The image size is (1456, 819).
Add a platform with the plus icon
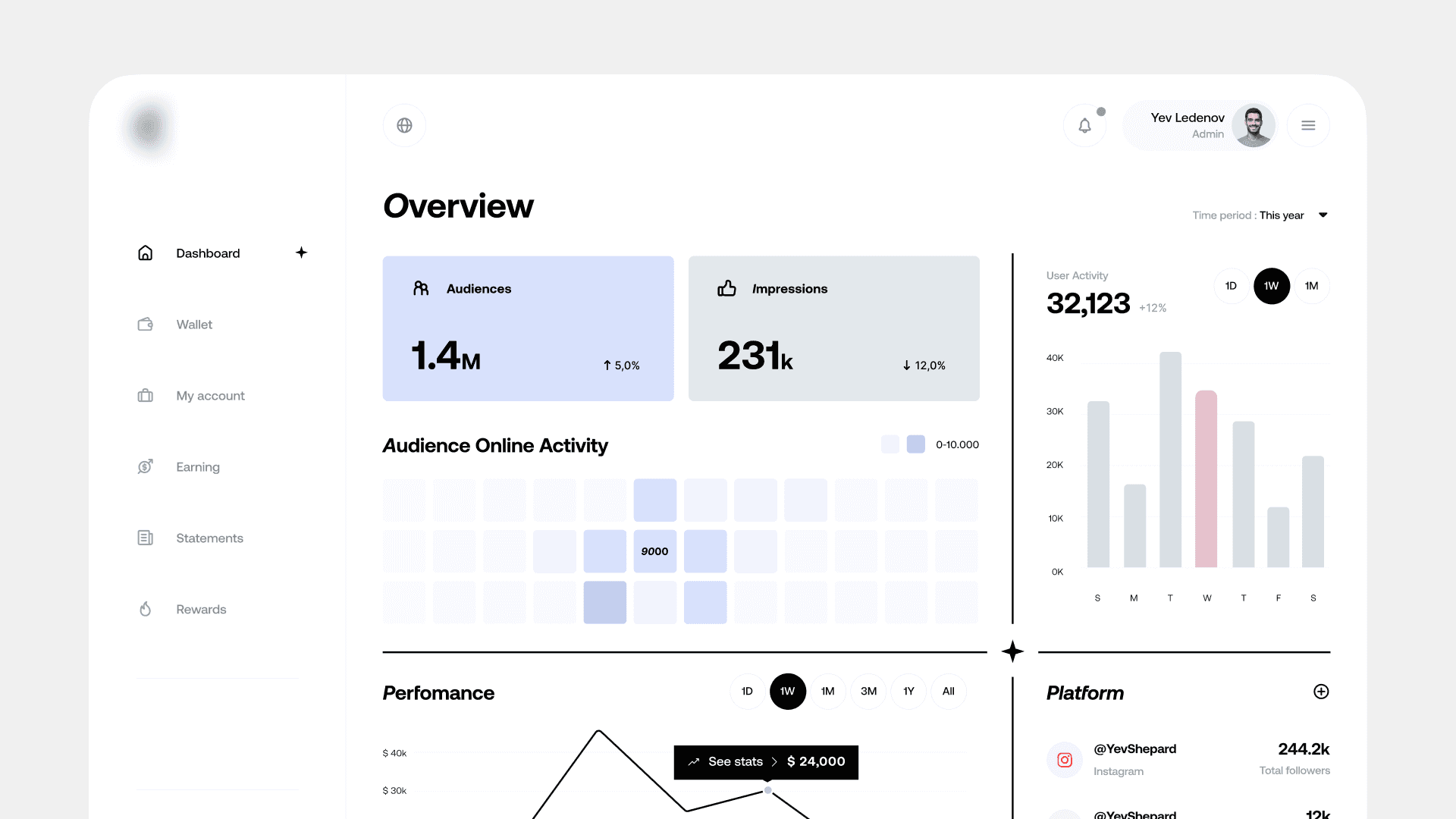coord(1321,692)
